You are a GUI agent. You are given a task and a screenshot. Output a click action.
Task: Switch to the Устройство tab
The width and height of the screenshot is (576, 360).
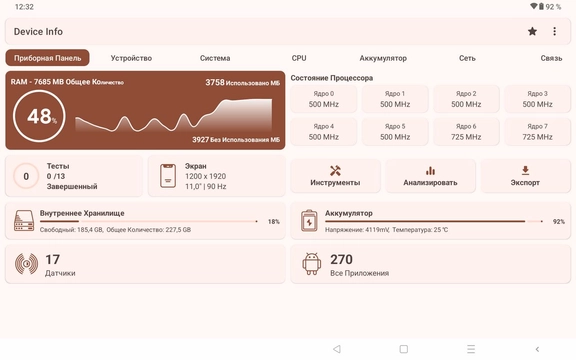[x=131, y=58]
